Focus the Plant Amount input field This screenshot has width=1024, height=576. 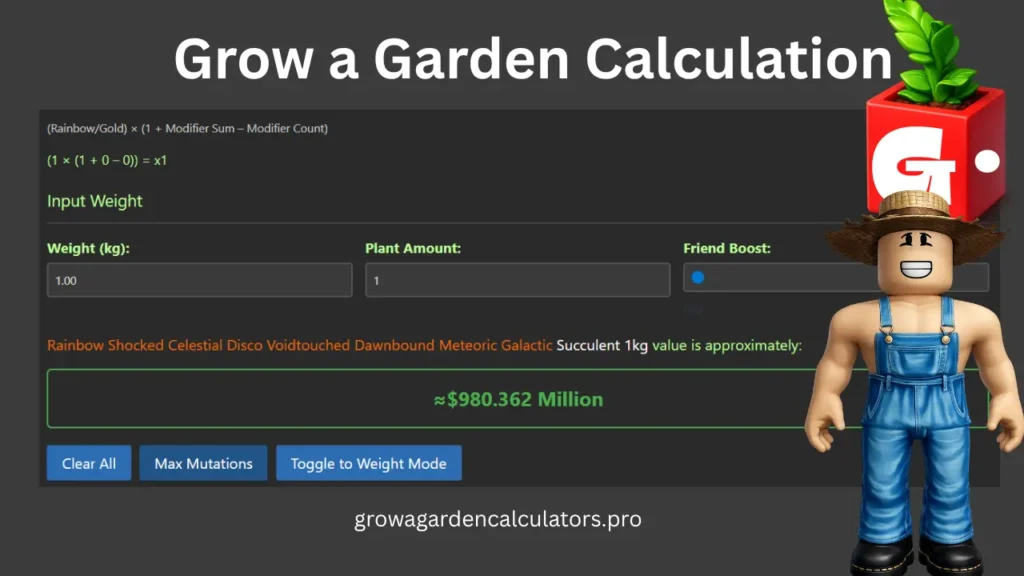517,280
